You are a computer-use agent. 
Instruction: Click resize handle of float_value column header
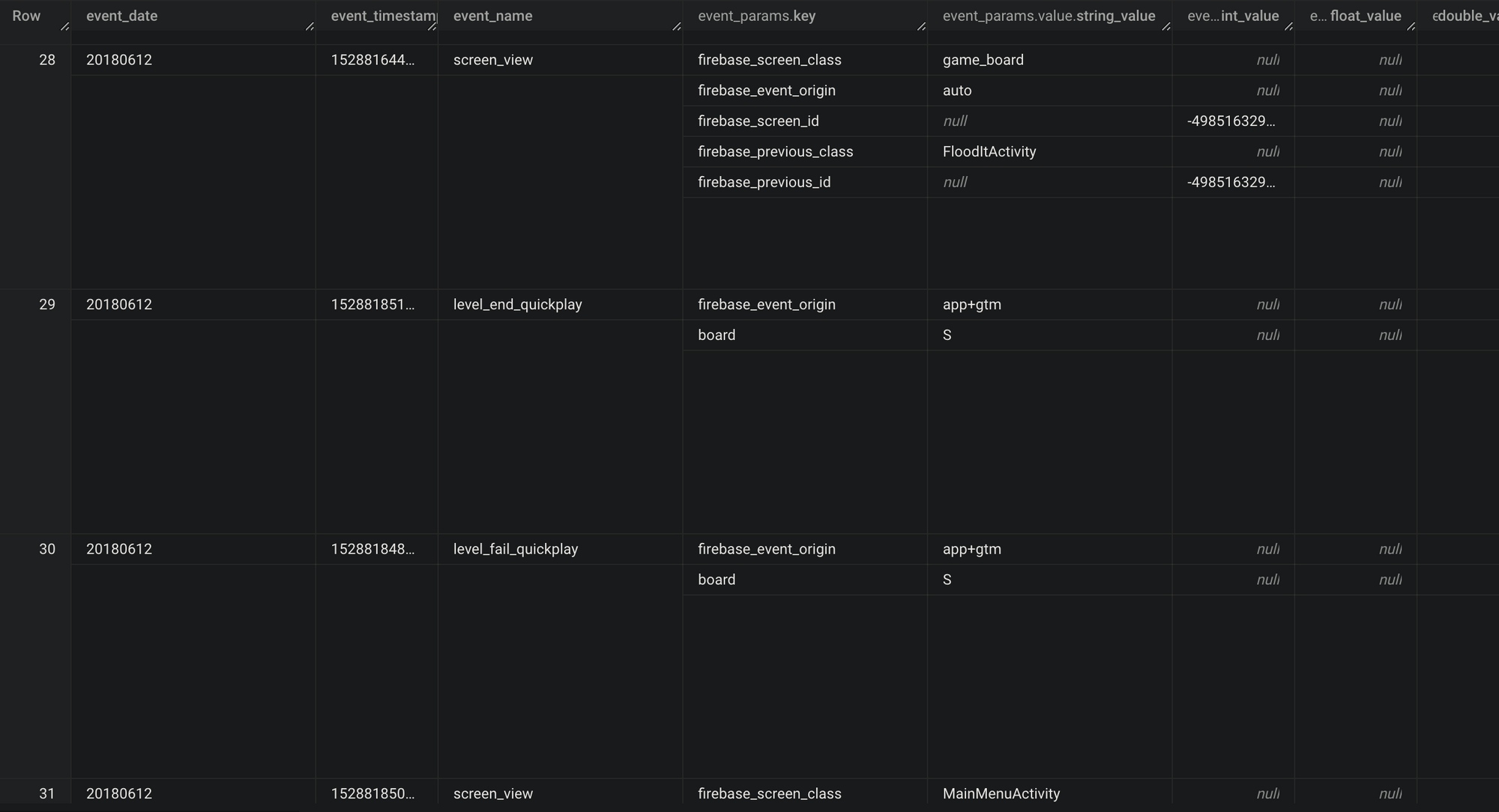coord(1411,26)
